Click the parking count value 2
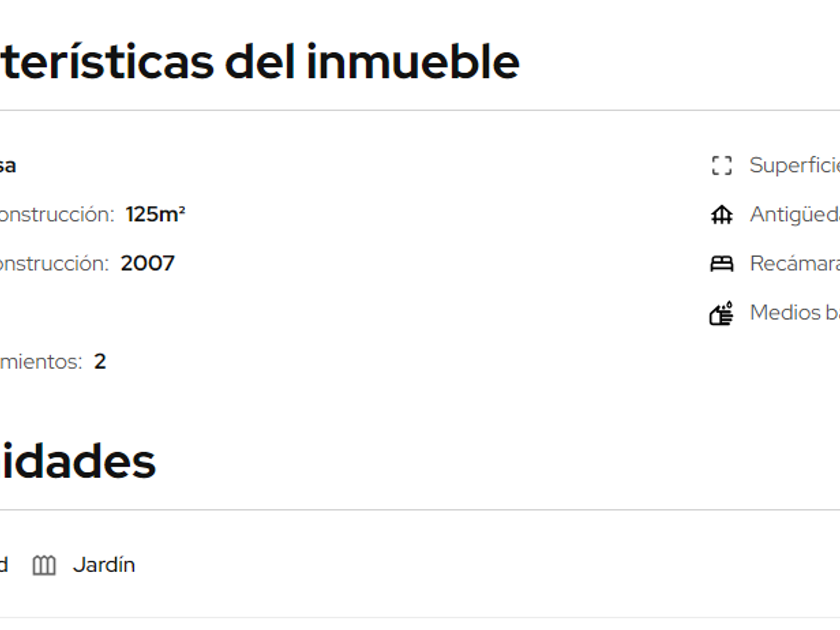840x630 pixels. click(100, 362)
